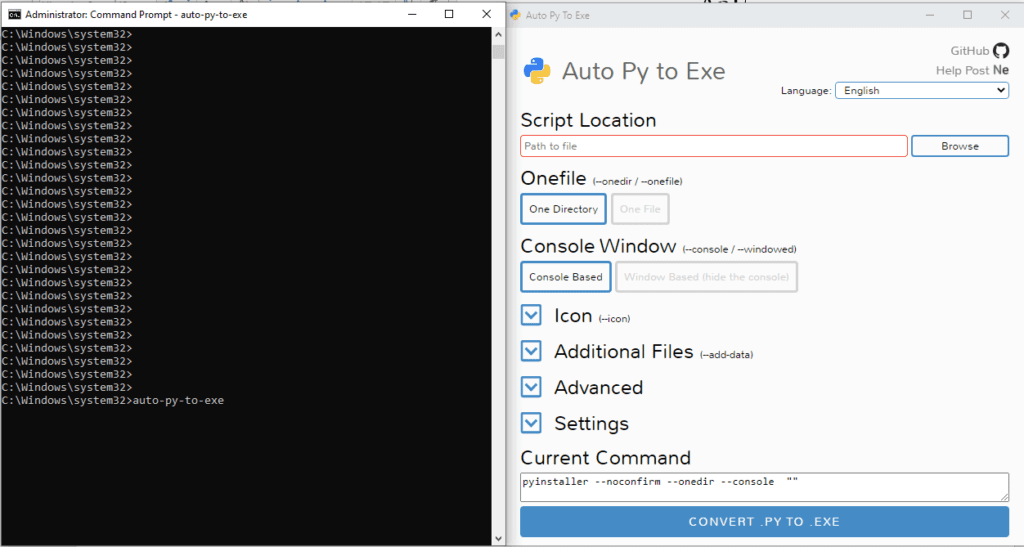This screenshot has height=547, width=1024.
Task: Click the resize grip of Current Command box
Action: [x=1004, y=497]
